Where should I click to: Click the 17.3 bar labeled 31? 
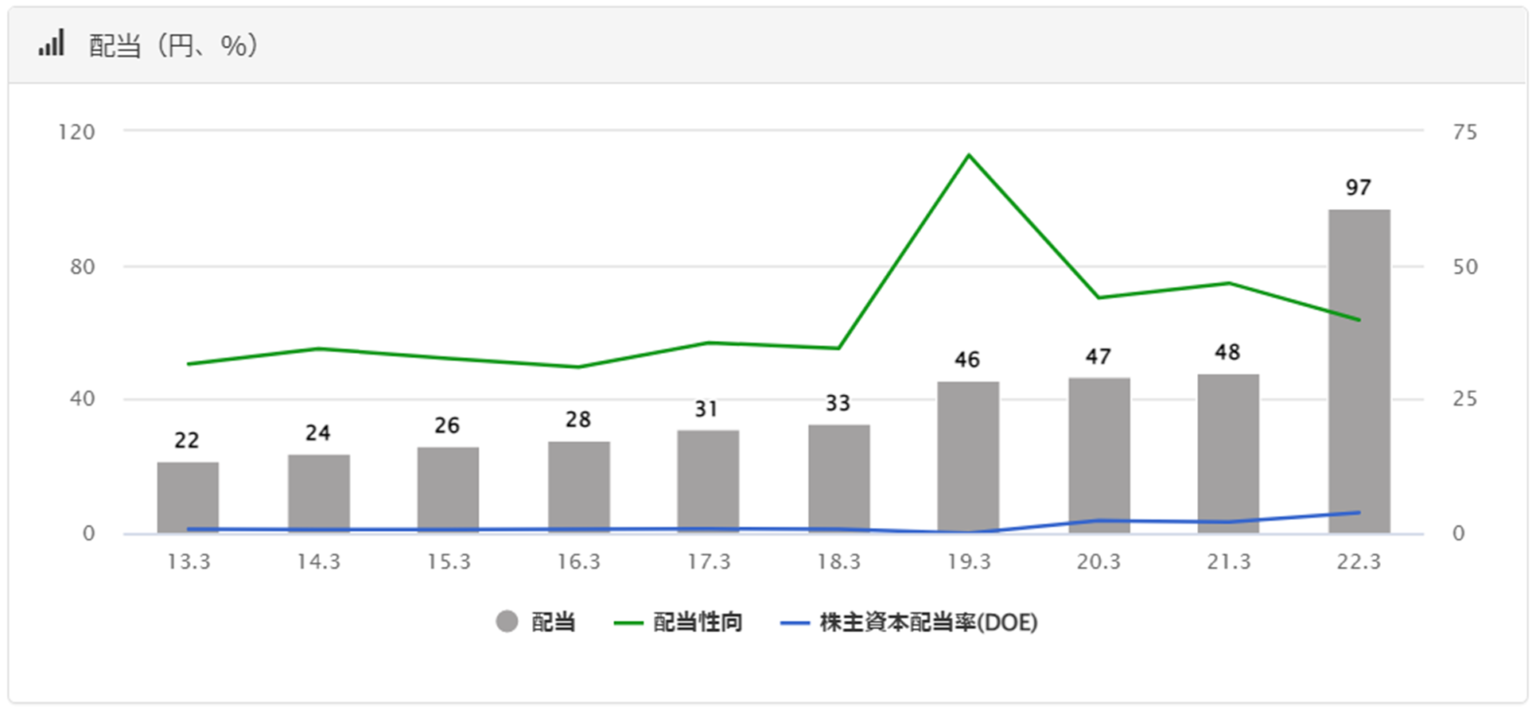click(x=708, y=482)
